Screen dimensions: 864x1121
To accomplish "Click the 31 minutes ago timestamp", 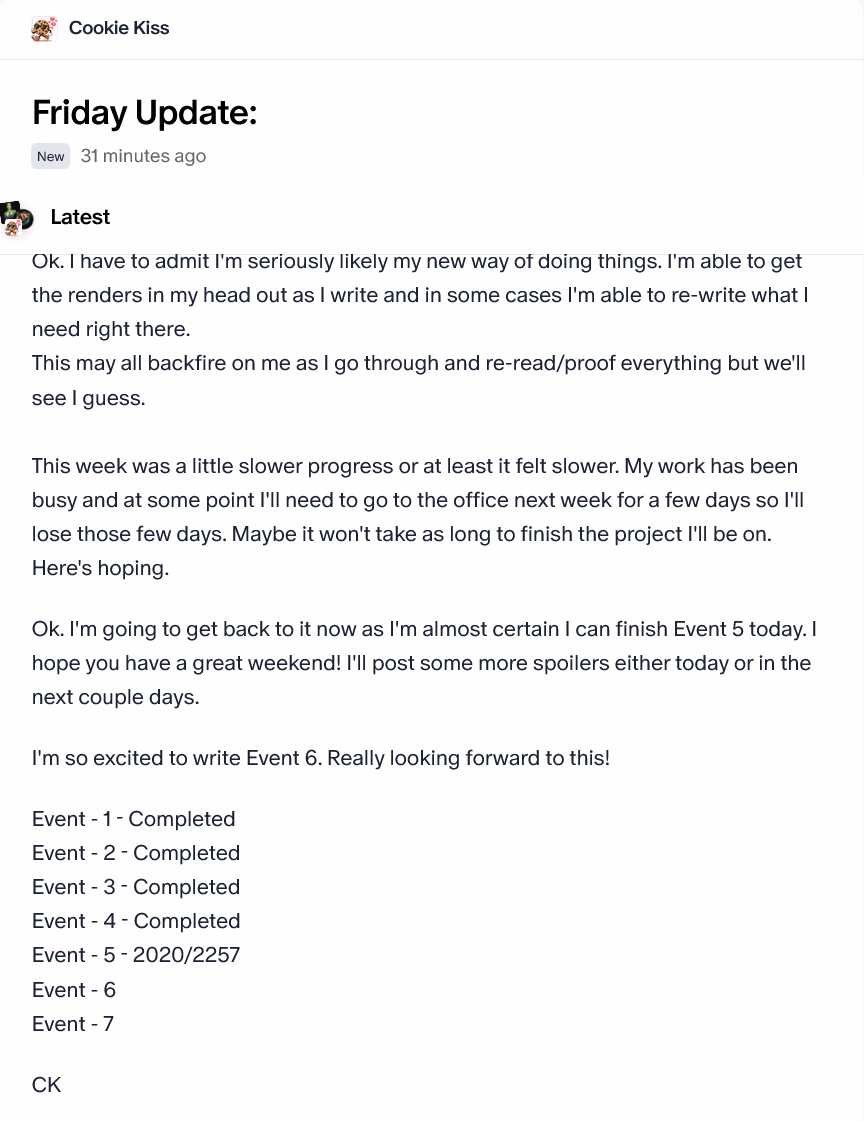I will pyautogui.click(x=143, y=156).
